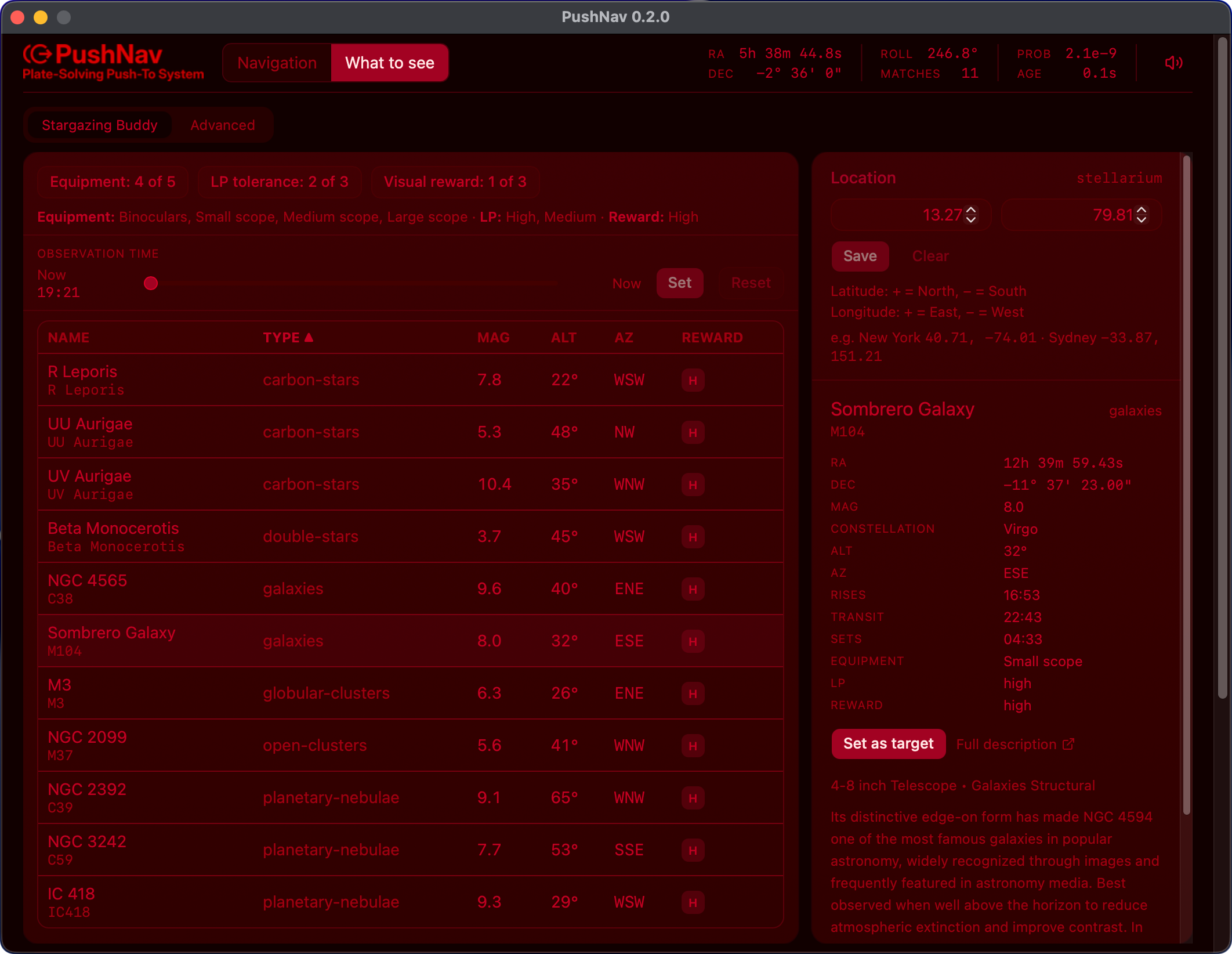Sort the table by AZ column
1232x954 pixels.
coord(624,338)
